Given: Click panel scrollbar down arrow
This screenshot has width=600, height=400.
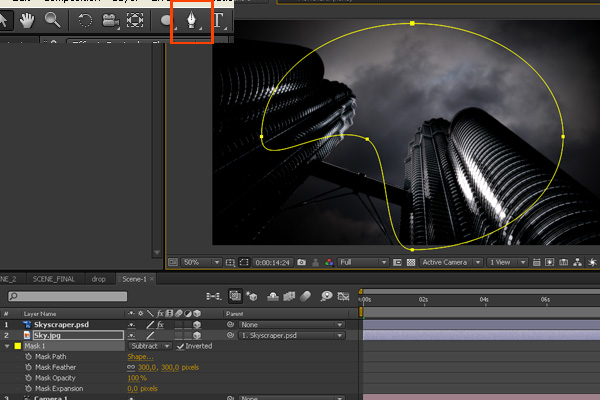Looking at the screenshot, I should tap(157, 253).
